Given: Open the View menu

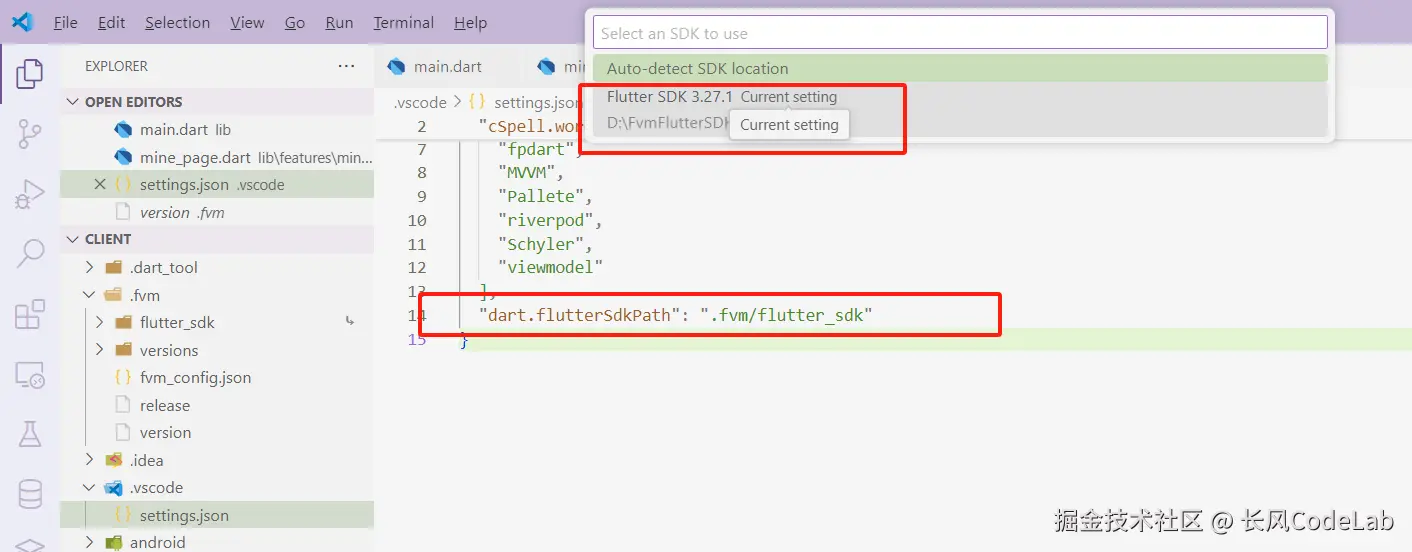Looking at the screenshot, I should (247, 22).
